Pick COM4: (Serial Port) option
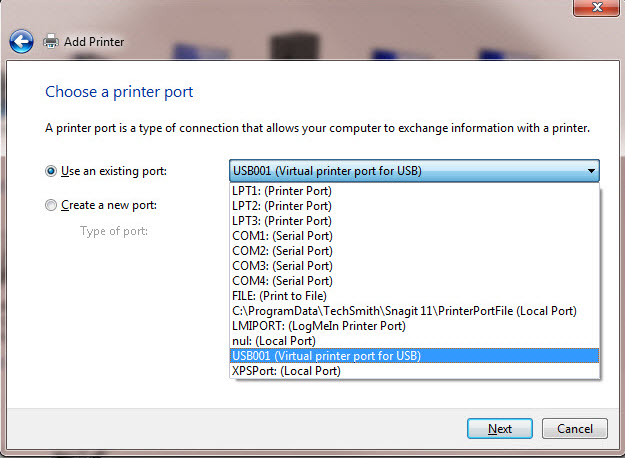This screenshot has width=625, height=458. (x=415, y=281)
